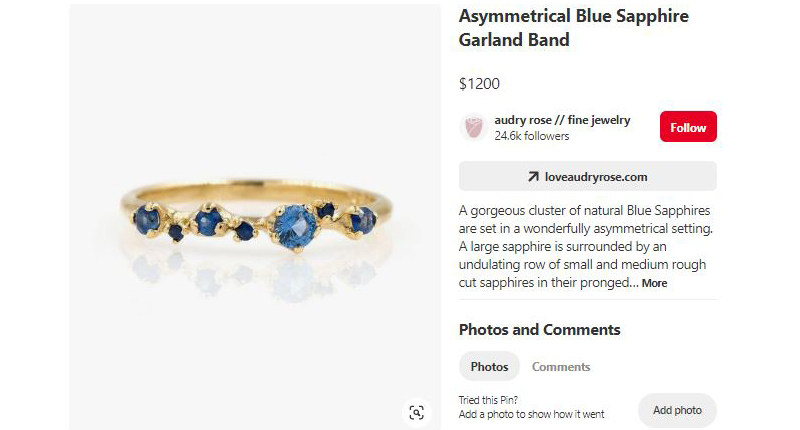The image size is (800, 430).
Task: Click the leftmost sapphire on the ring
Action: tap(147, 217)
